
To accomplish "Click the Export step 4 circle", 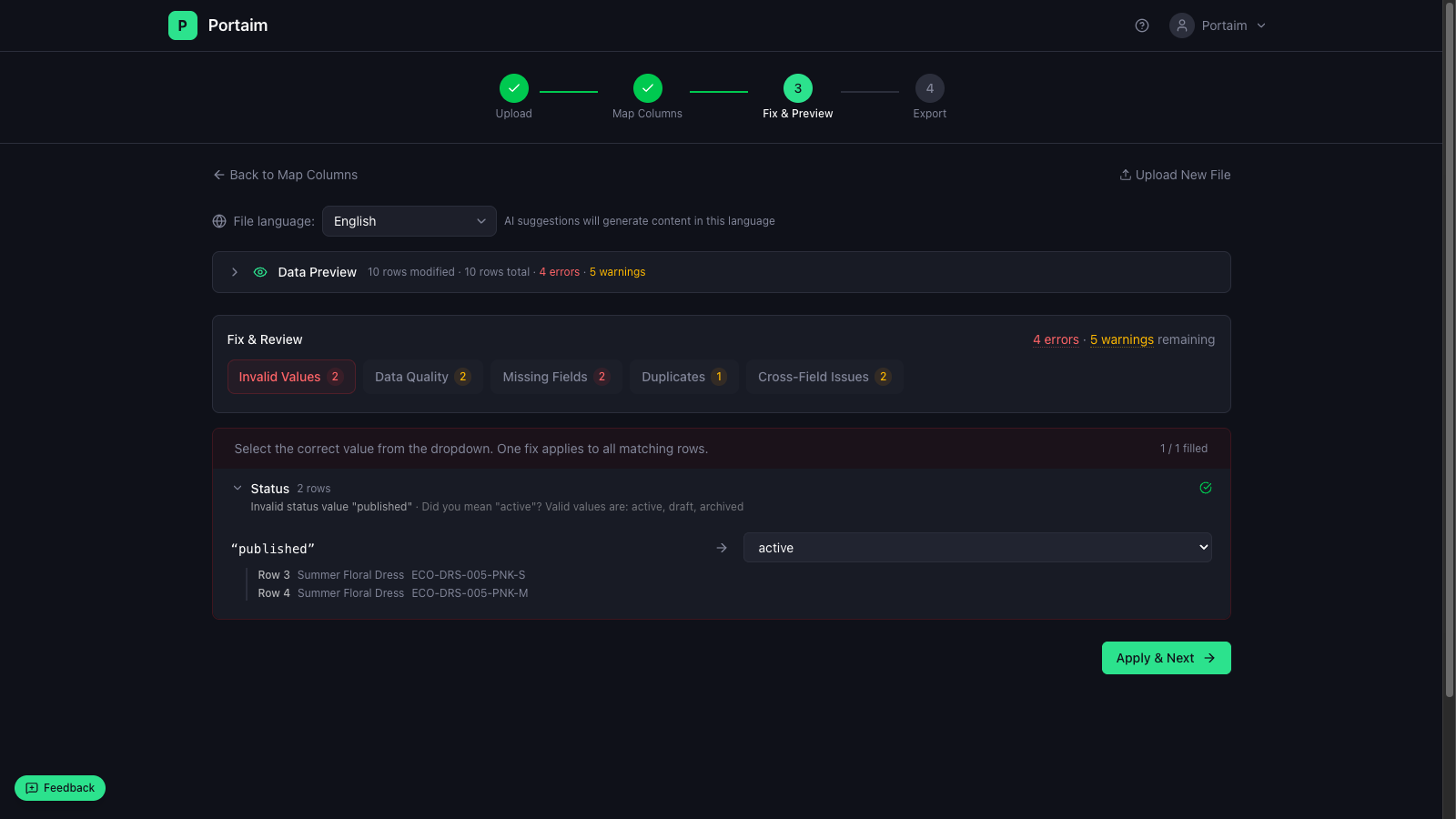I will tap(929, 88).
